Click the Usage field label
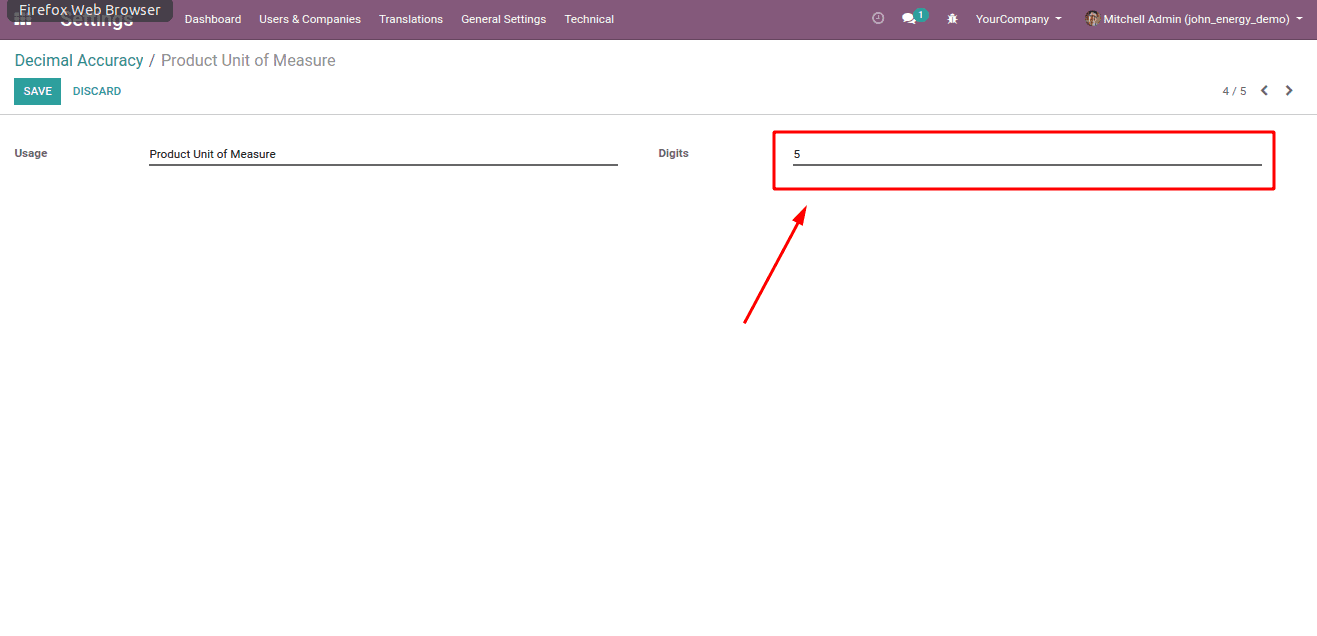1317x636 pixels. [x=31, y=153]
